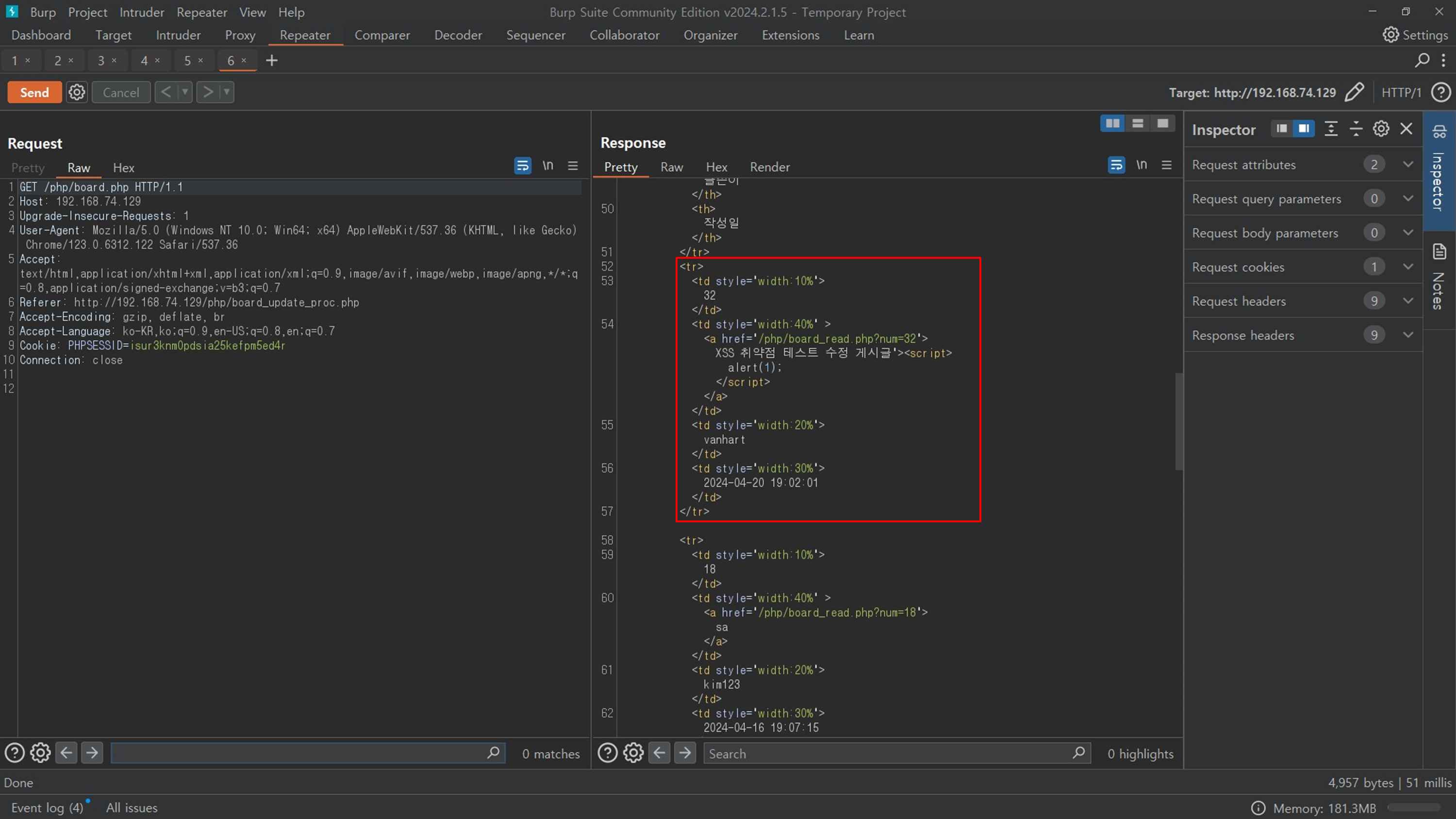This screenshot has height=819, width=1456.
Task: Go to next request in history
Action: click(x=208, y=92)
